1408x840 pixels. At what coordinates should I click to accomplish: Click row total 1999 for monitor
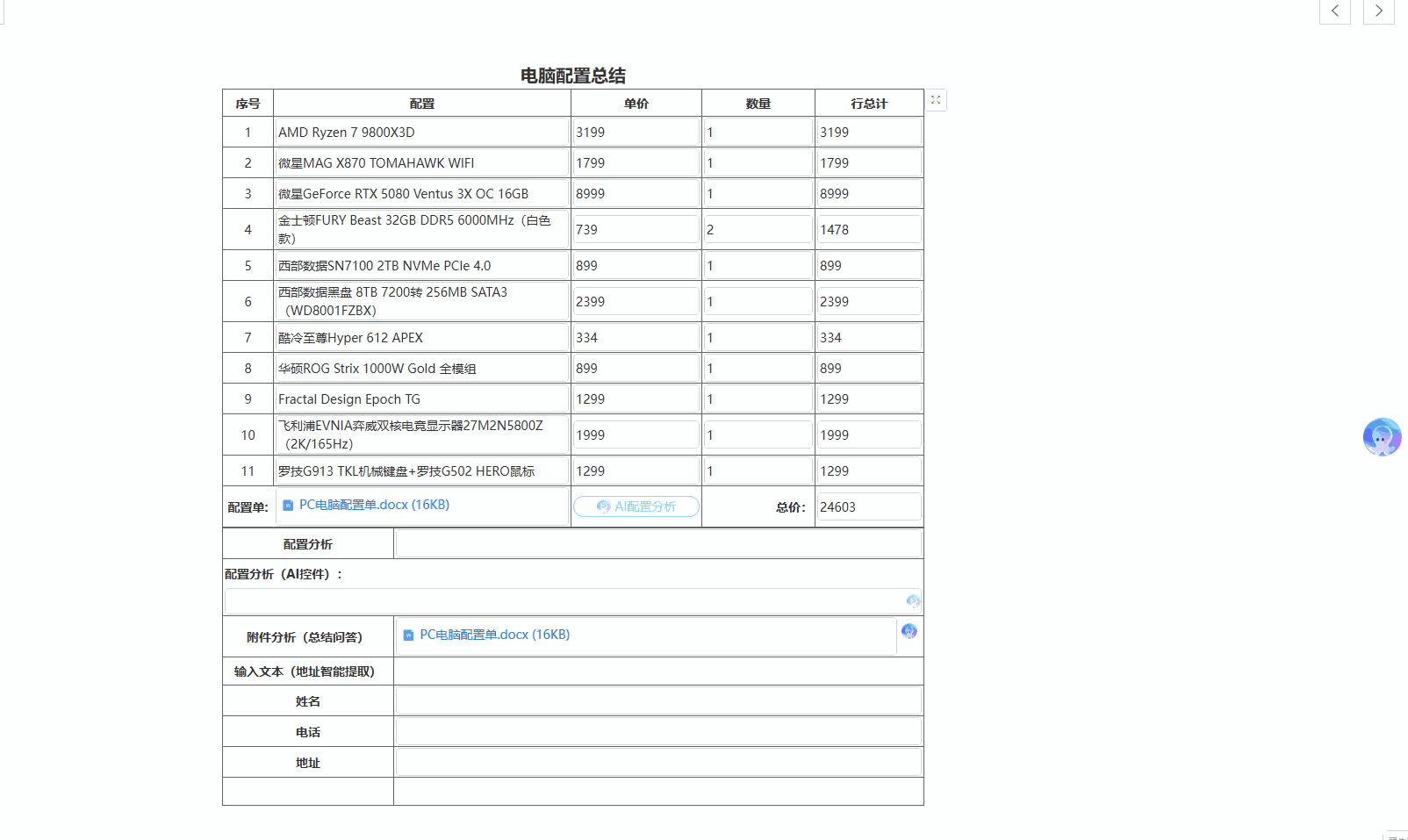[x=869, y=435]
